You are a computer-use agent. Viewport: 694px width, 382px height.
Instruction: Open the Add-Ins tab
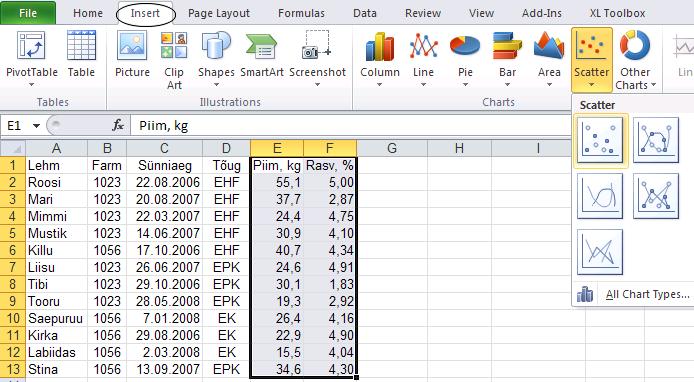coord(542,13)
